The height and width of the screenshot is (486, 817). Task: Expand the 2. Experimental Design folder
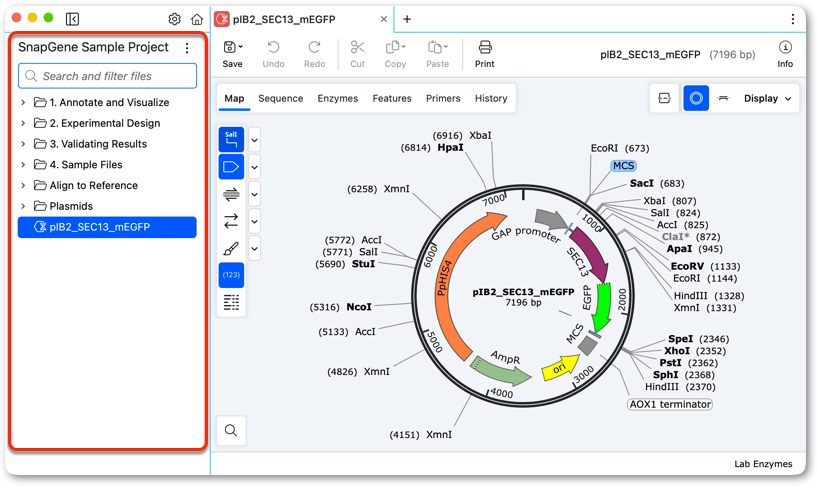pos(23,123)
